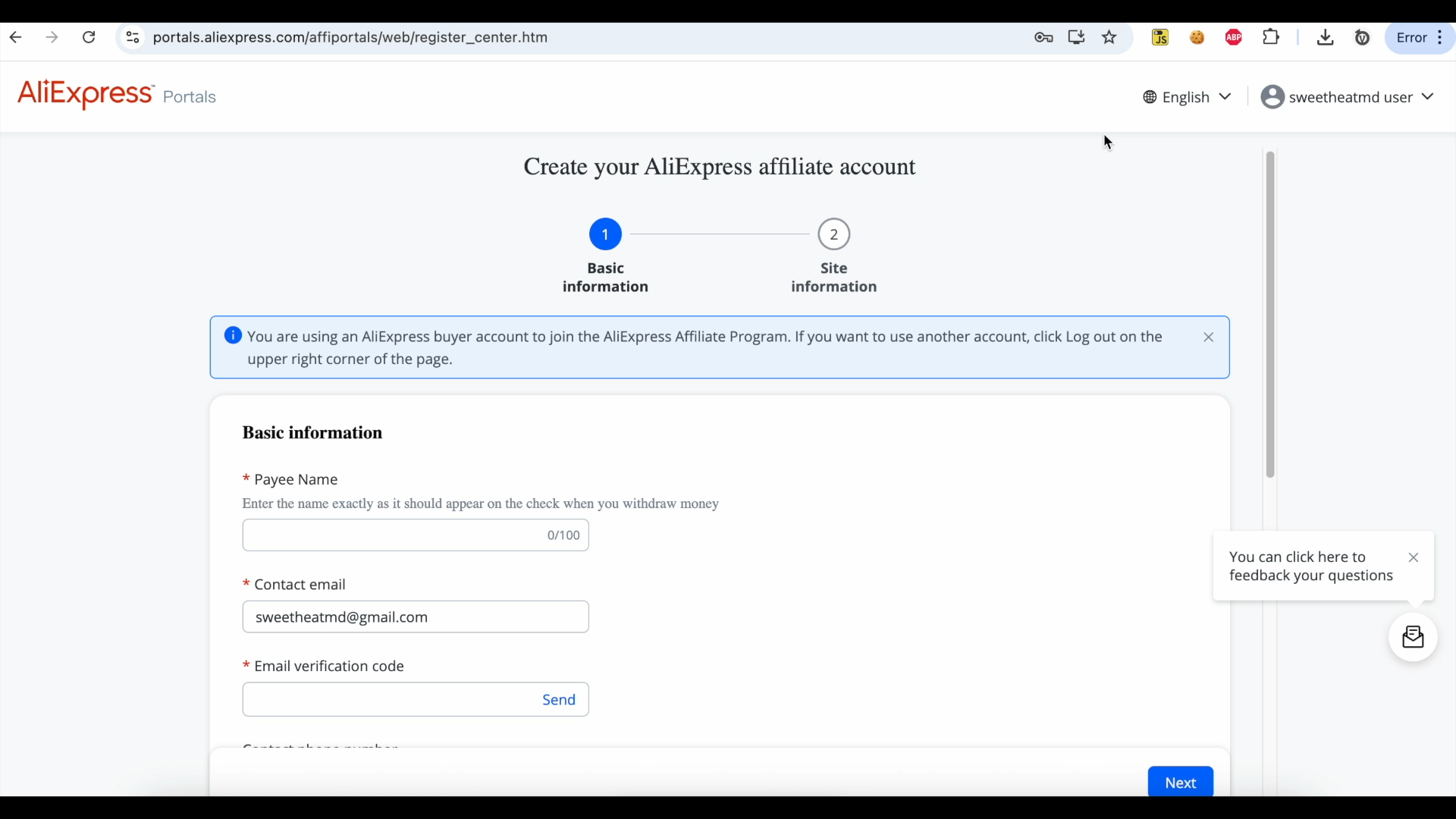The width and height of the screenshot is (1456, 819).
Task: Open the English language dropdown
Action: (x=1188, y=97)
